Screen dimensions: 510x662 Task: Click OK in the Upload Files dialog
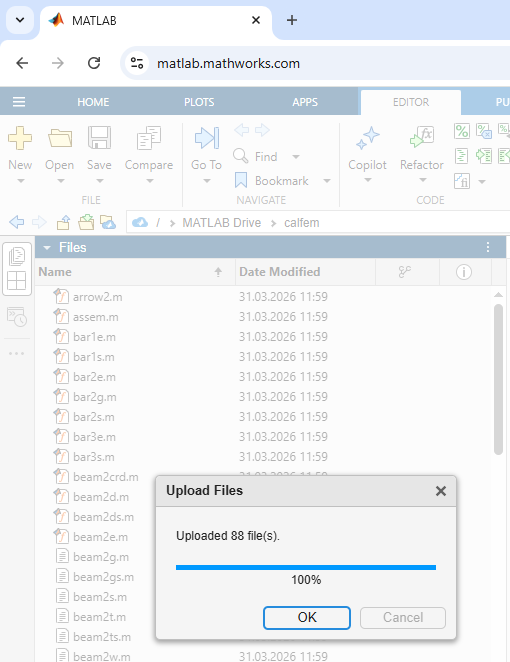coord(307,618)
